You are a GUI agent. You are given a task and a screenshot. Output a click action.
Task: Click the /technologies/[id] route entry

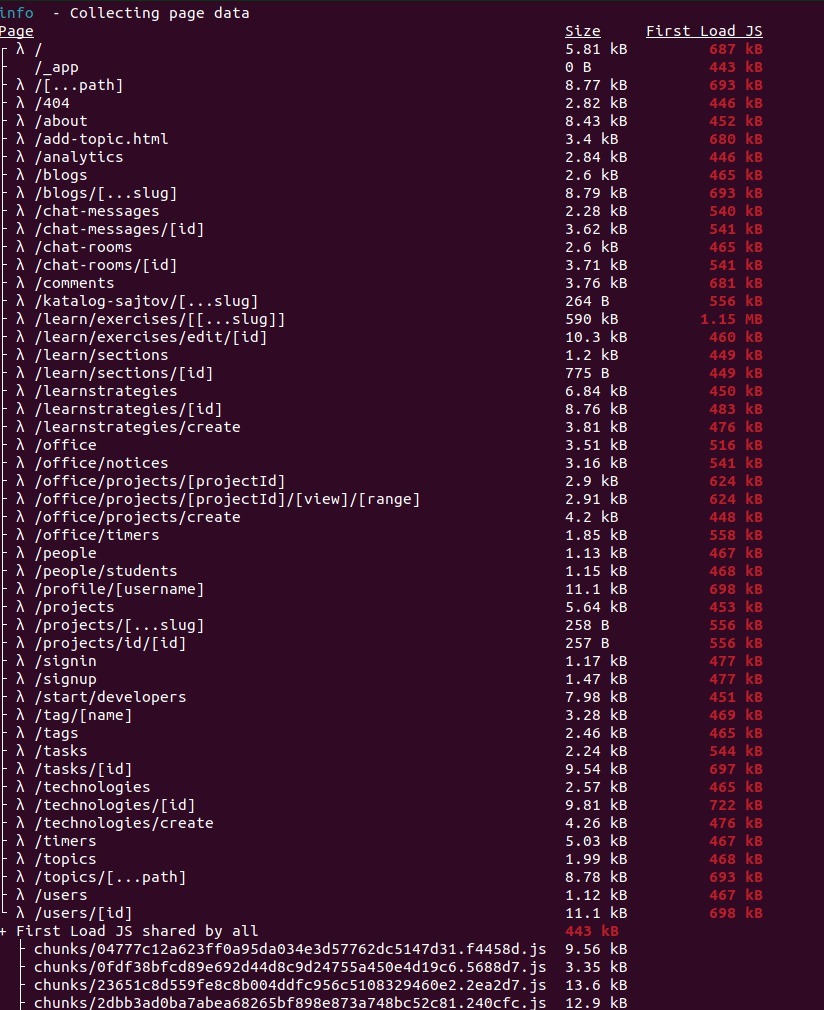(x=115, y=805)
